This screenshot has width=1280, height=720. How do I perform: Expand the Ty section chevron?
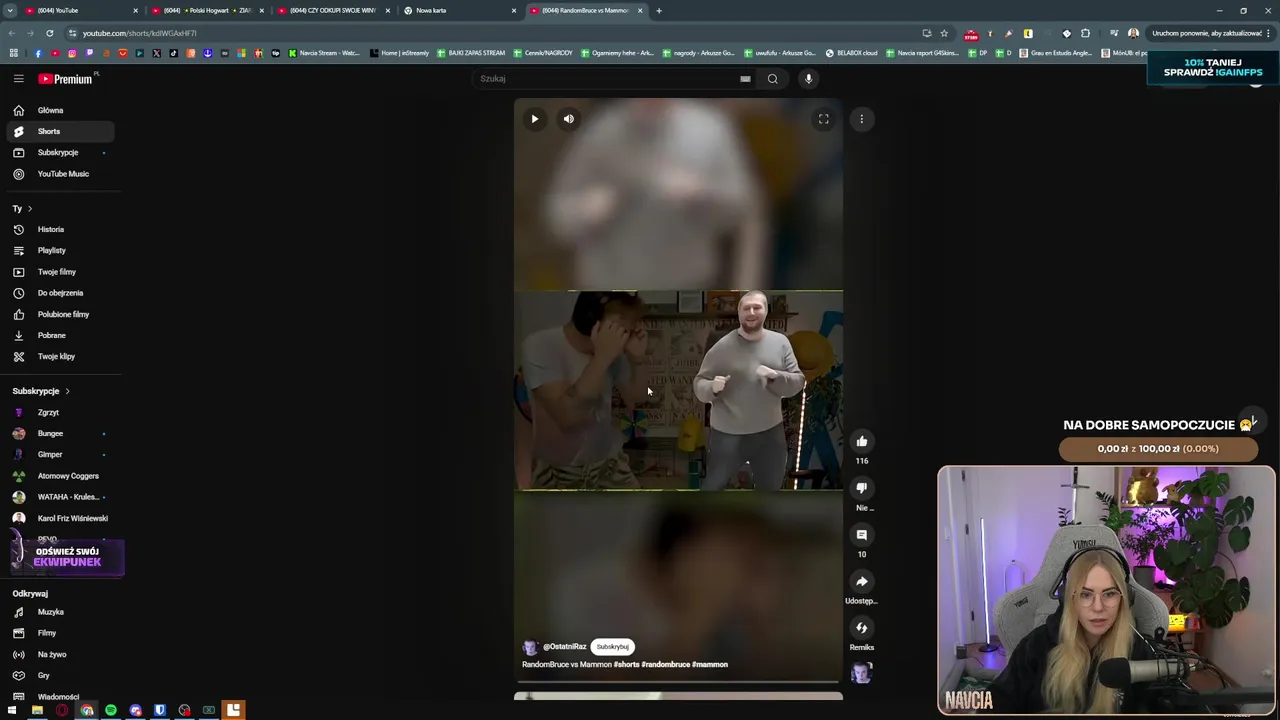[29, 209]
